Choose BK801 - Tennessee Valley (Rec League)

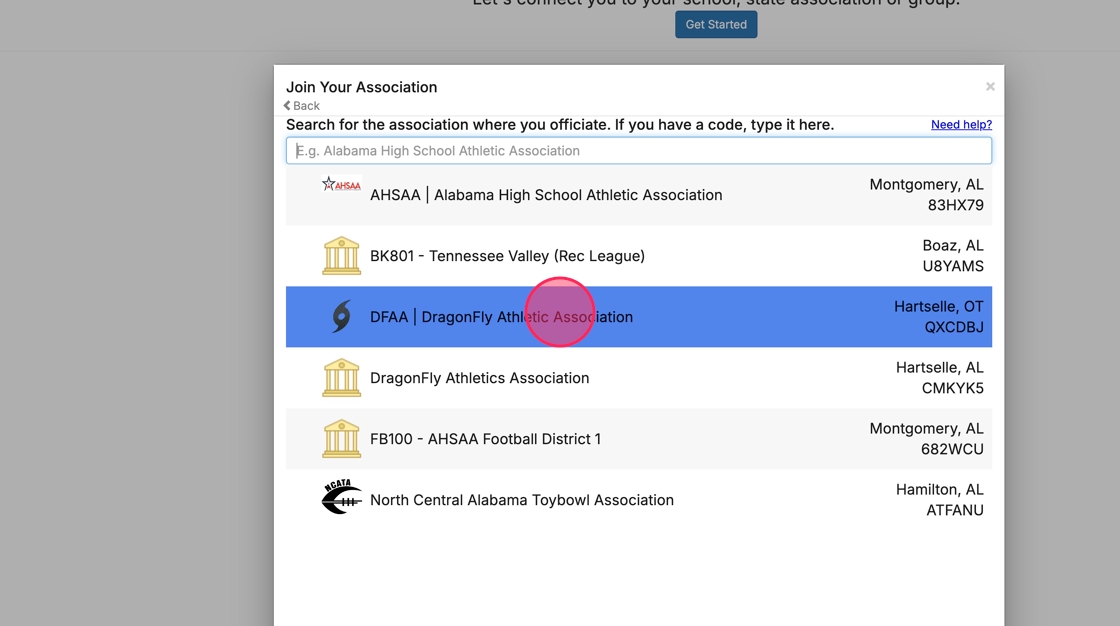coord(507,256)
